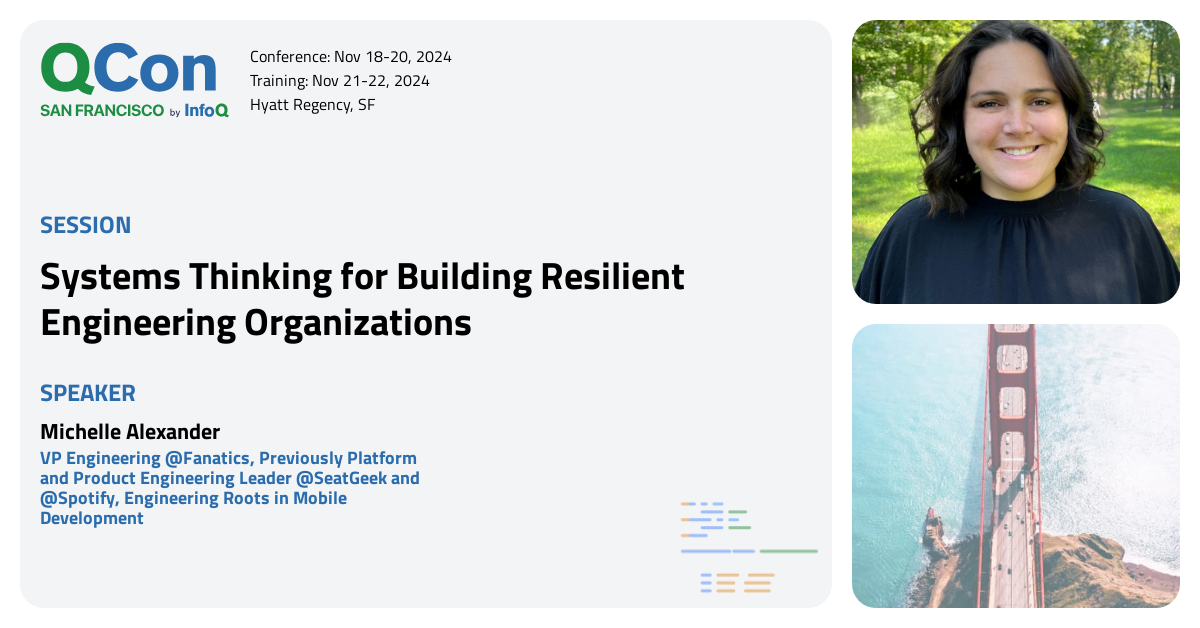
Task: Toggle the SESSION label
Action: point(85,225)
